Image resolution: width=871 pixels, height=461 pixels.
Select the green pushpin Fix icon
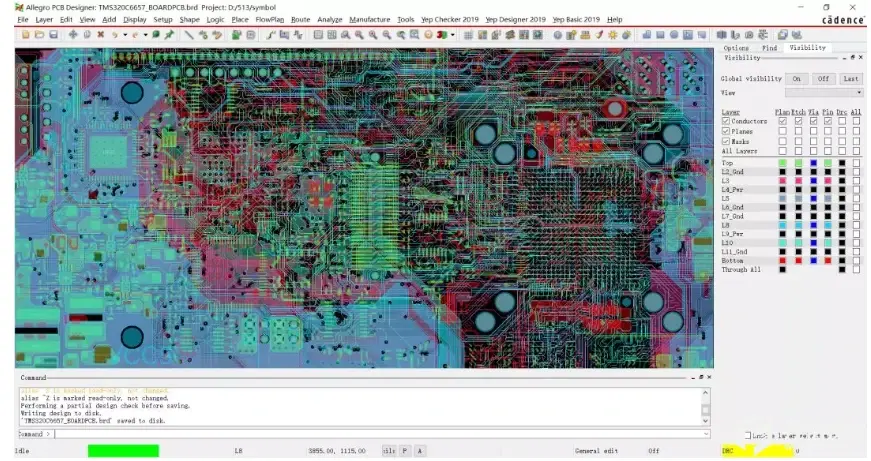169,34
